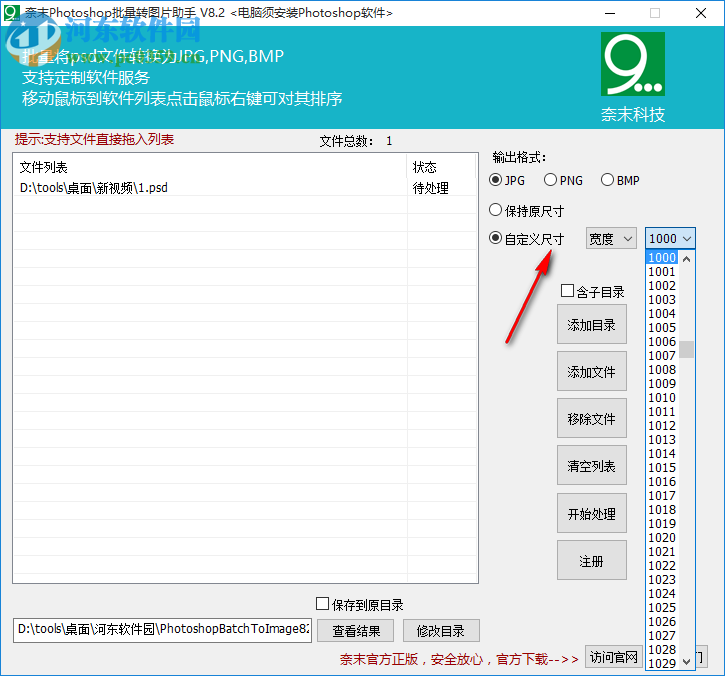Choose 1027 in the size list
Image resolution: width=725 pixels, height=676 pixels.
[662, 635]
